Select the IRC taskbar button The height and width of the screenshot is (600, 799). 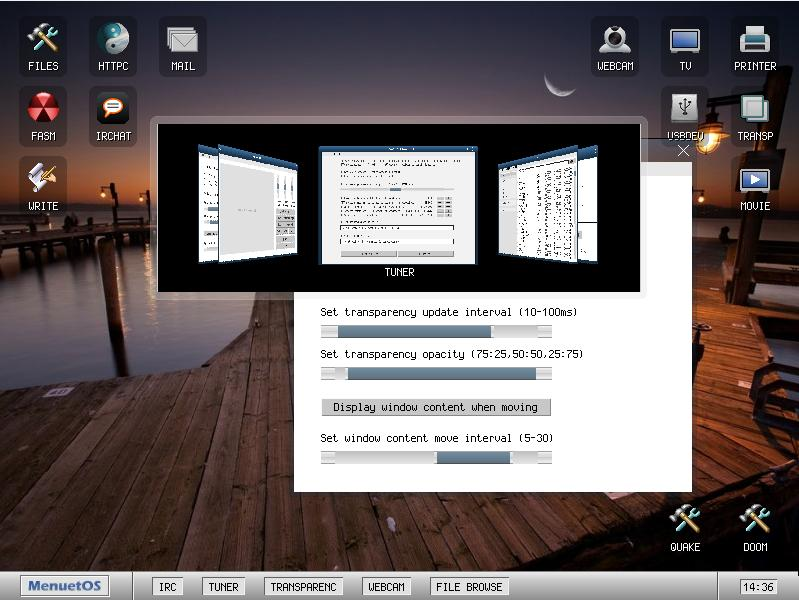(x=168, y=587)
